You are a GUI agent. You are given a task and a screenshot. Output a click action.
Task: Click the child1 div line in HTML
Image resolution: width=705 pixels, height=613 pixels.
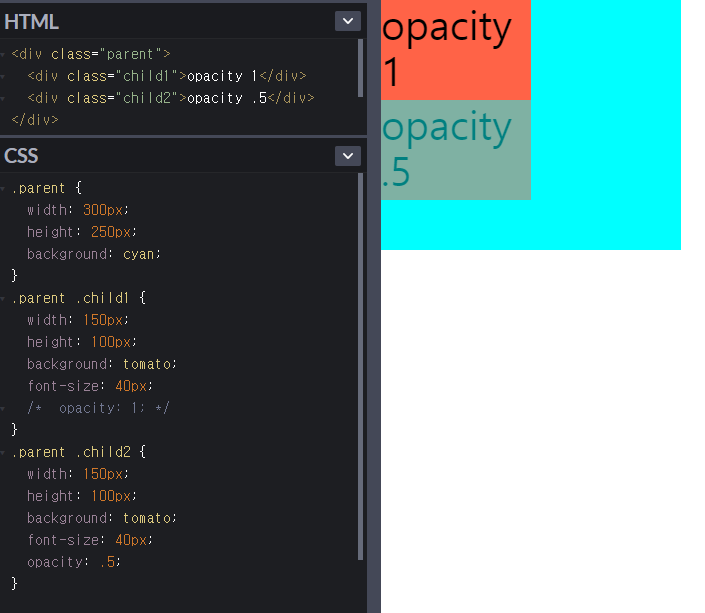[x=167, y=76]
